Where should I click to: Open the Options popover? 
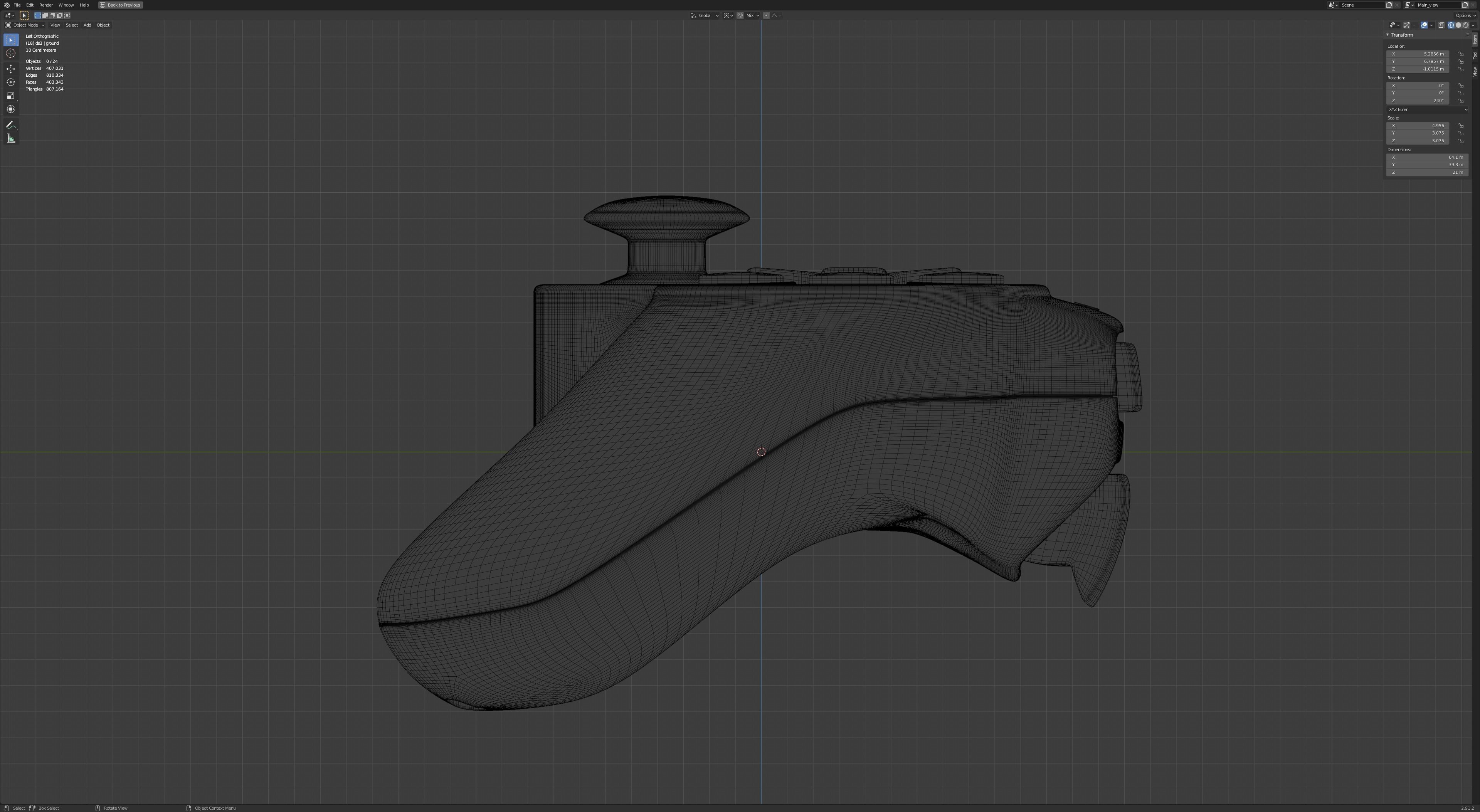tap(1465, 15)
